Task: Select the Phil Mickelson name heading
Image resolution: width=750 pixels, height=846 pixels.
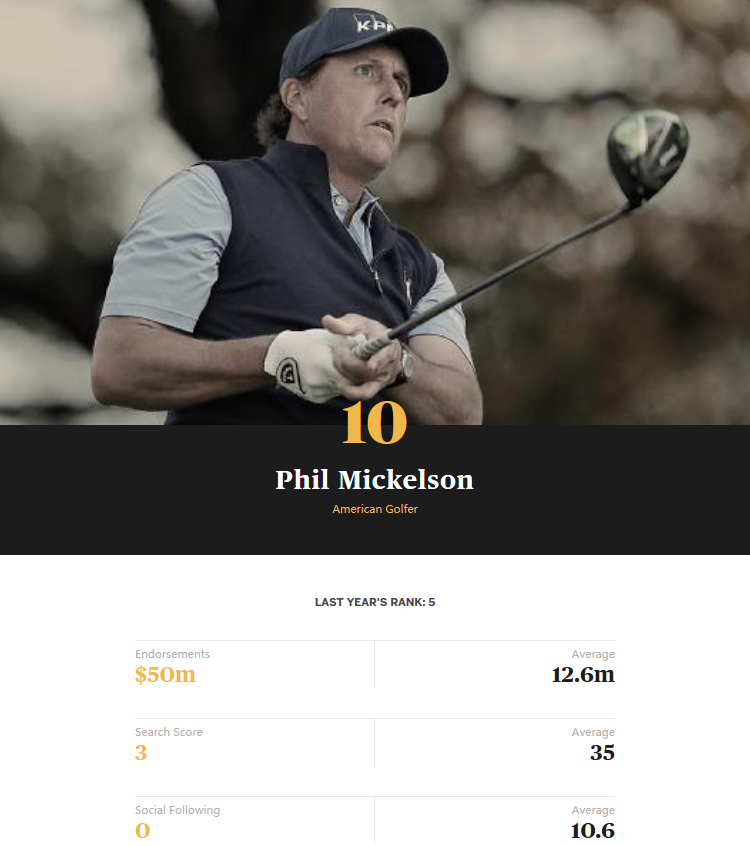Action: point(374,480)
